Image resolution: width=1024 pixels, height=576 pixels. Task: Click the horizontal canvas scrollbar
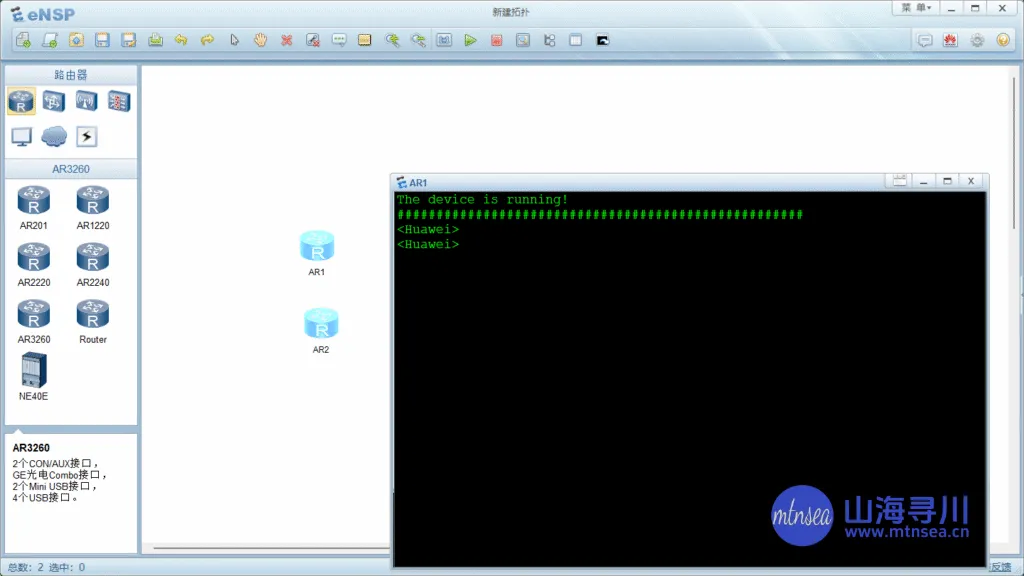click(271, 549)
